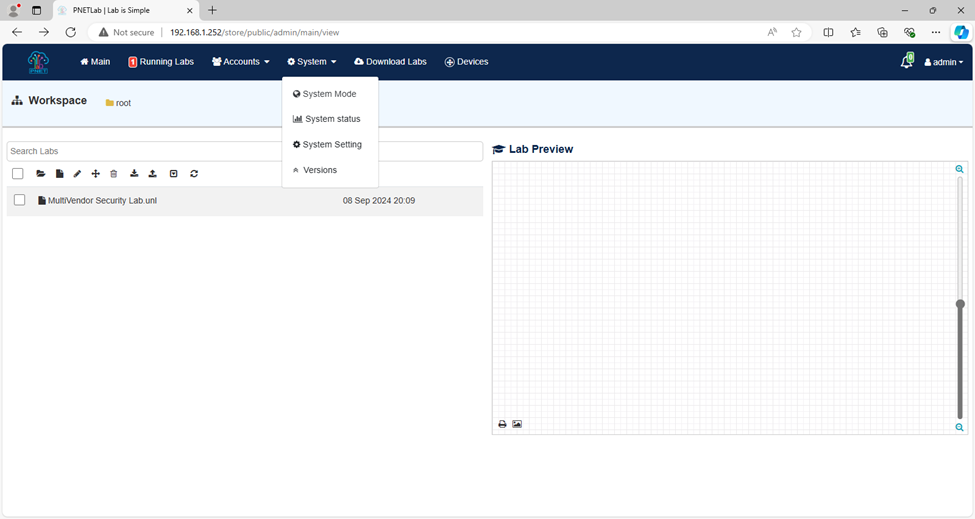Viewport: 975px width, 519px height.
Task: Zoom out the lab preview
Action: (x=959, y=427)
